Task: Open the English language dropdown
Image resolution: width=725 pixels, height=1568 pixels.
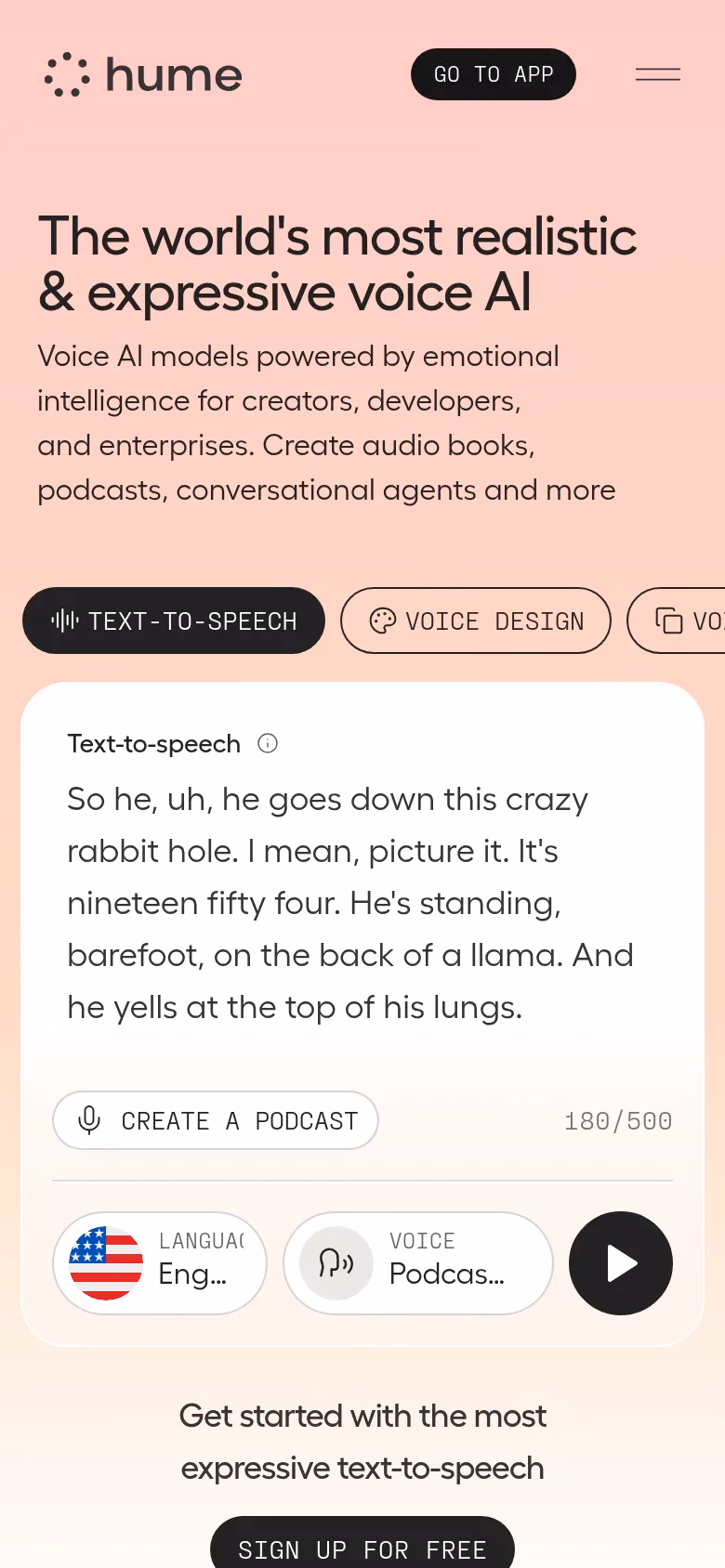Action: click(x=159, y=1263)
